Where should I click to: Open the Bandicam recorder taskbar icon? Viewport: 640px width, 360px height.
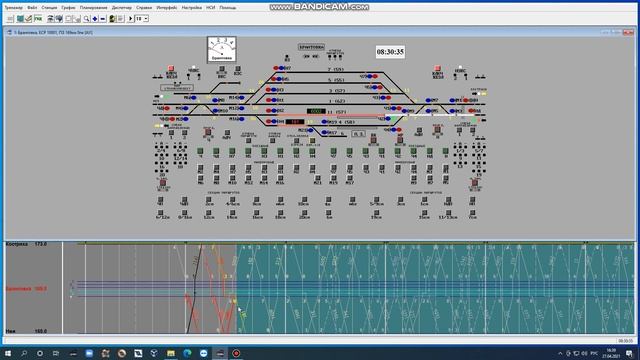(x=236, y=353)
